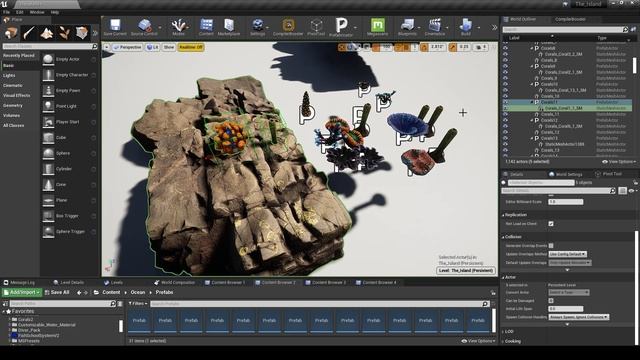The height and width of the screenshot is (360, 640).
Task: Open the Cinematics toolbar icon
Action: point(435,27)
